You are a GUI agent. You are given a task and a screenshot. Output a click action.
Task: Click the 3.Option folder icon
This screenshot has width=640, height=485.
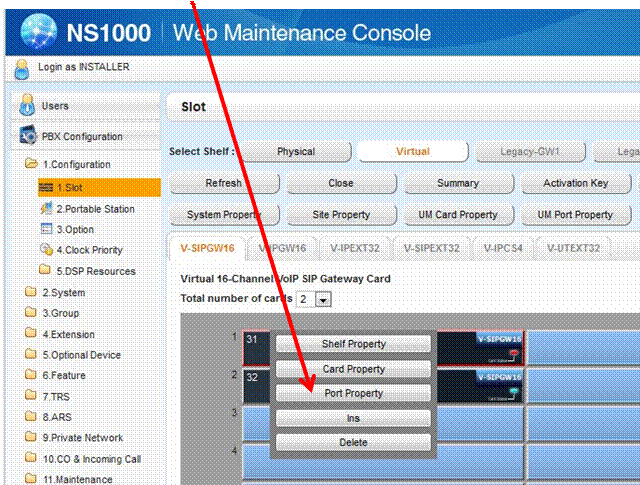tap(45, 230)
